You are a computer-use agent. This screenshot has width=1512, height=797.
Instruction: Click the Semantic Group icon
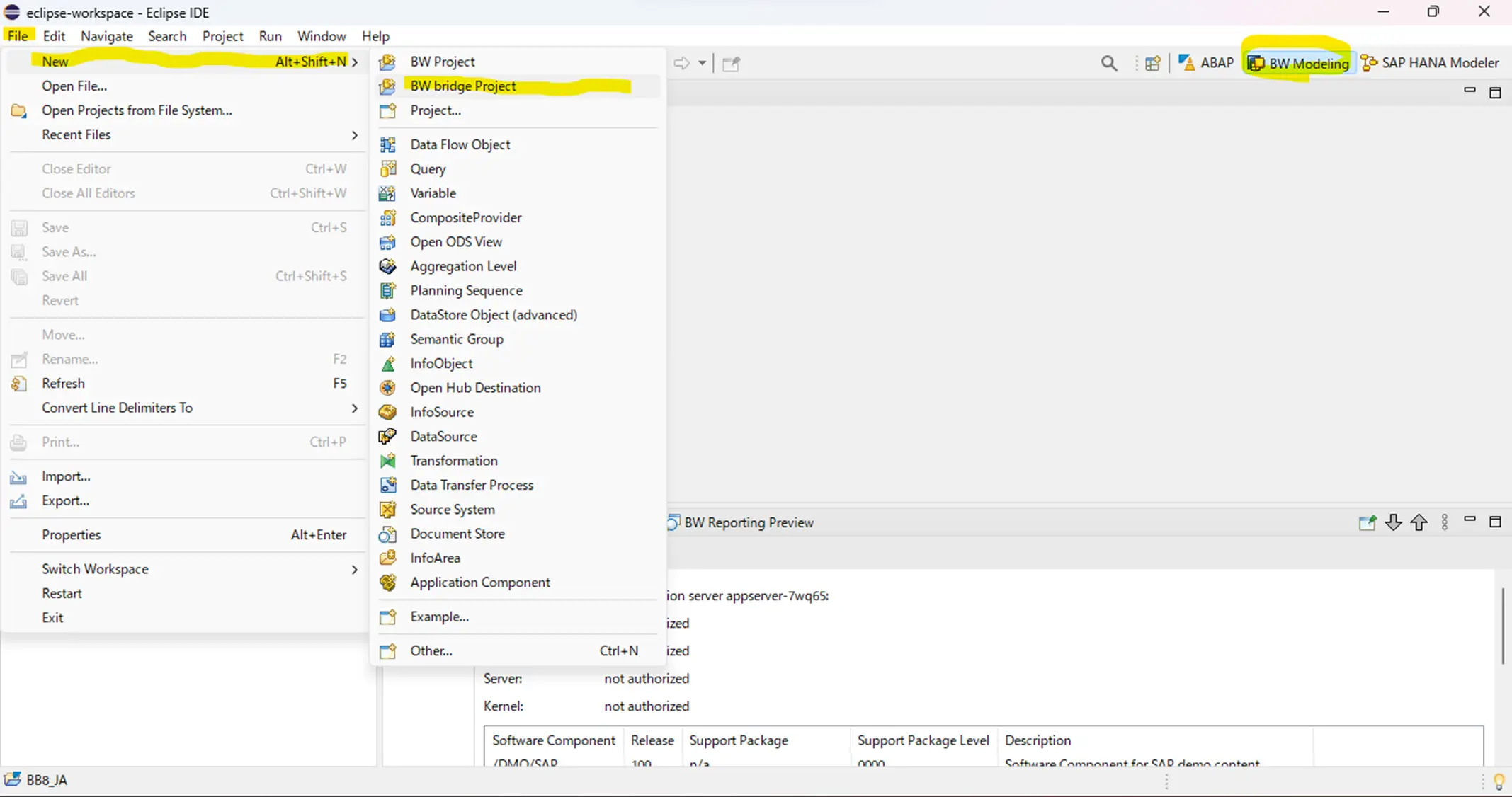pos(387,339)
